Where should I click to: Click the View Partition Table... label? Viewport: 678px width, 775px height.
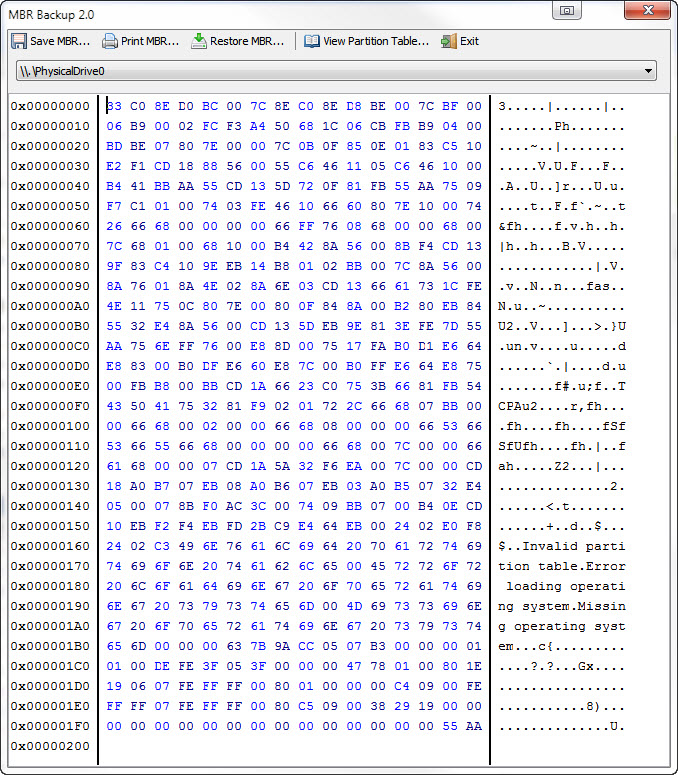tap(376, 42)
